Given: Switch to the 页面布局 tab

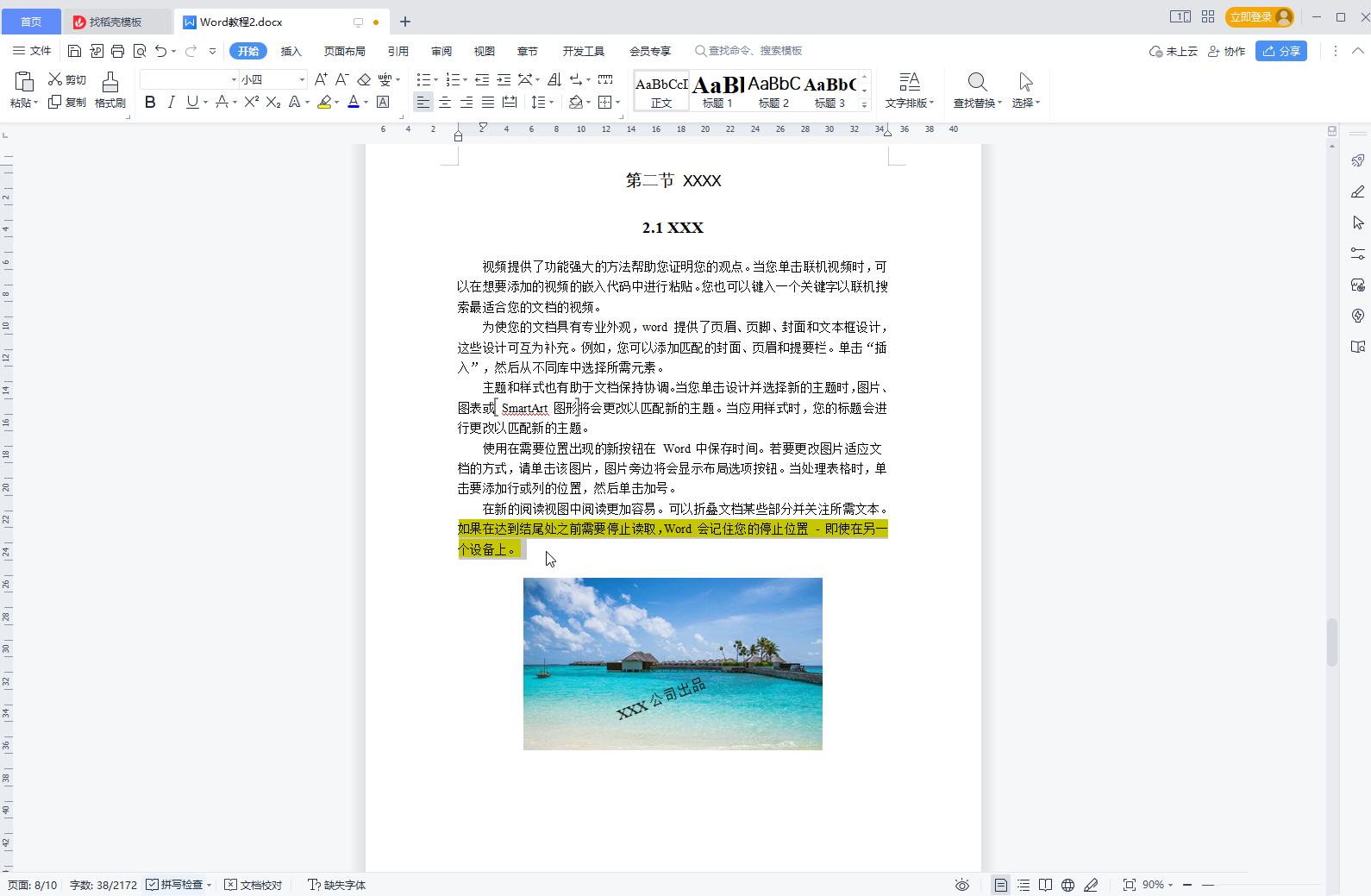Looking at the screenshot, I should pyautogui.click(x=344, y=51).
